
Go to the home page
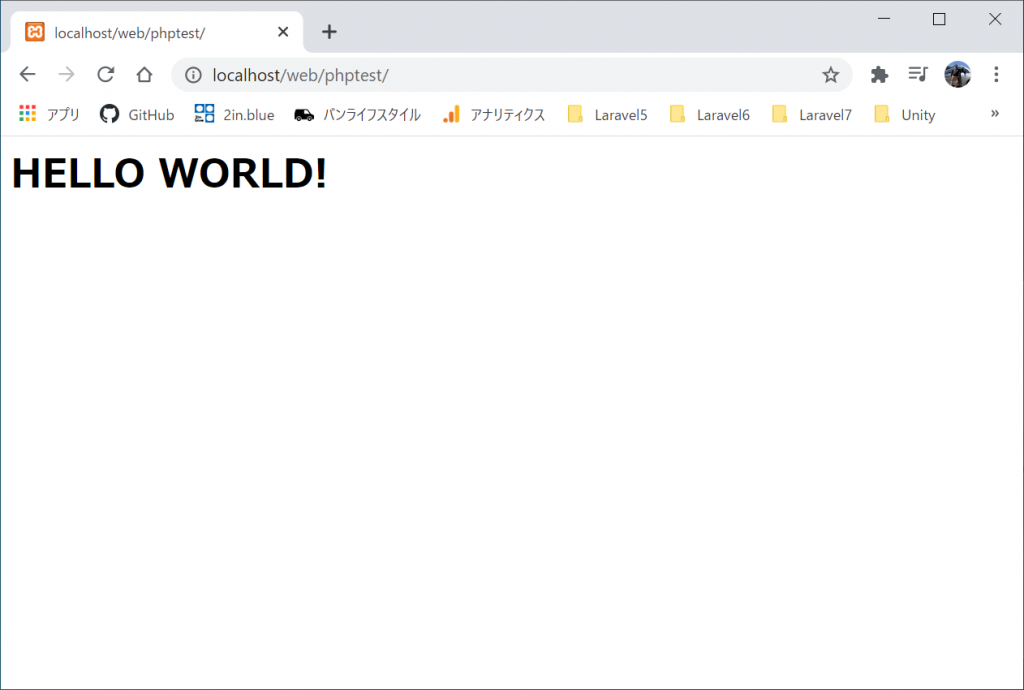point(144,75)
